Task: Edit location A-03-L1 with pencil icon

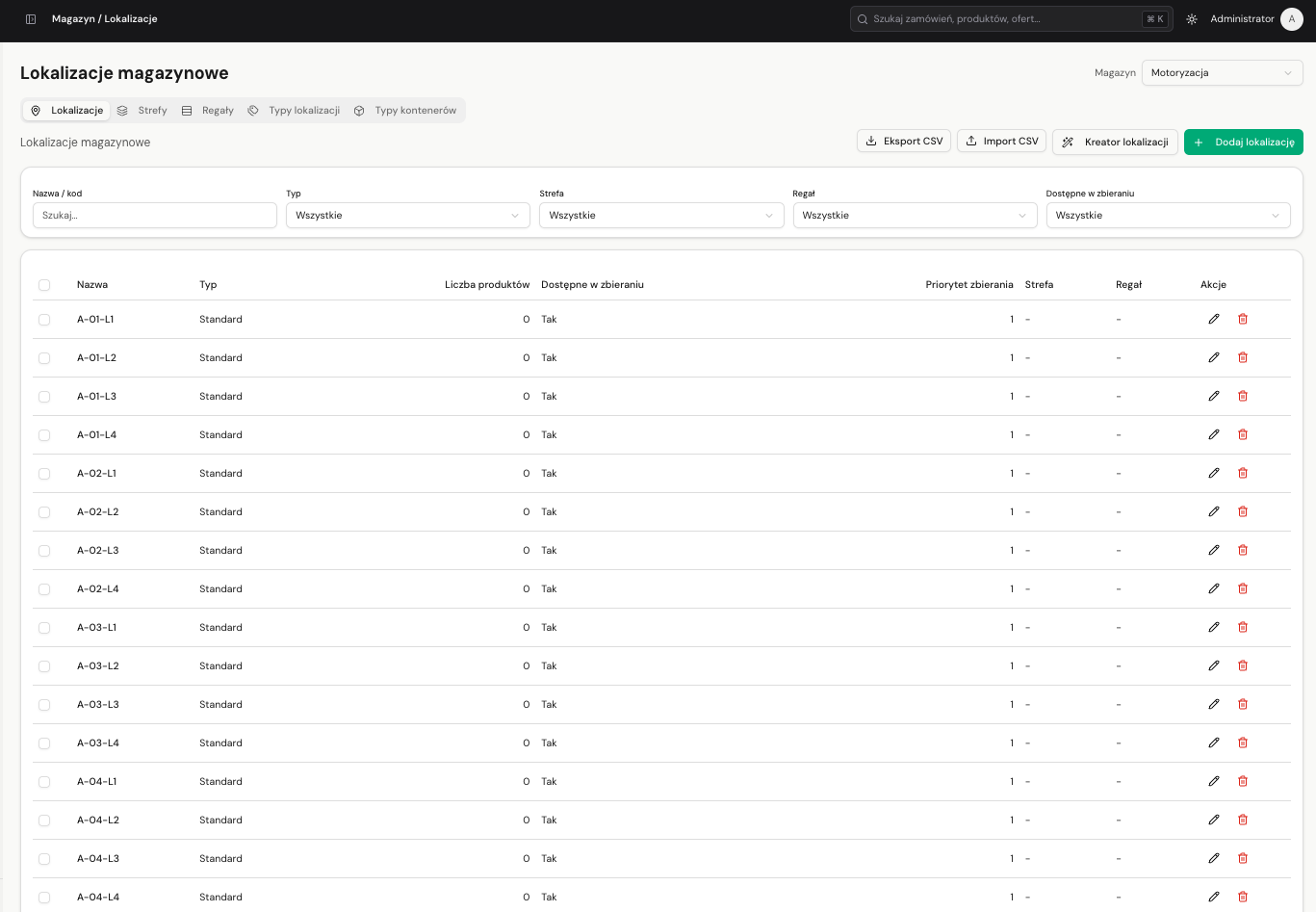Action: (x=1214, y=627)
